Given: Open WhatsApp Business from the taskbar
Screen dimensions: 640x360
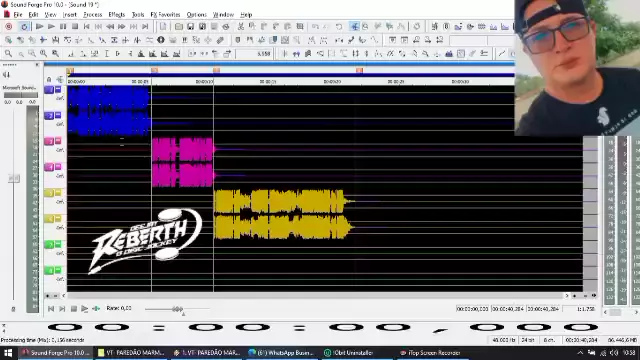Looking at the screenshot, I should click(x=282, y=353).
